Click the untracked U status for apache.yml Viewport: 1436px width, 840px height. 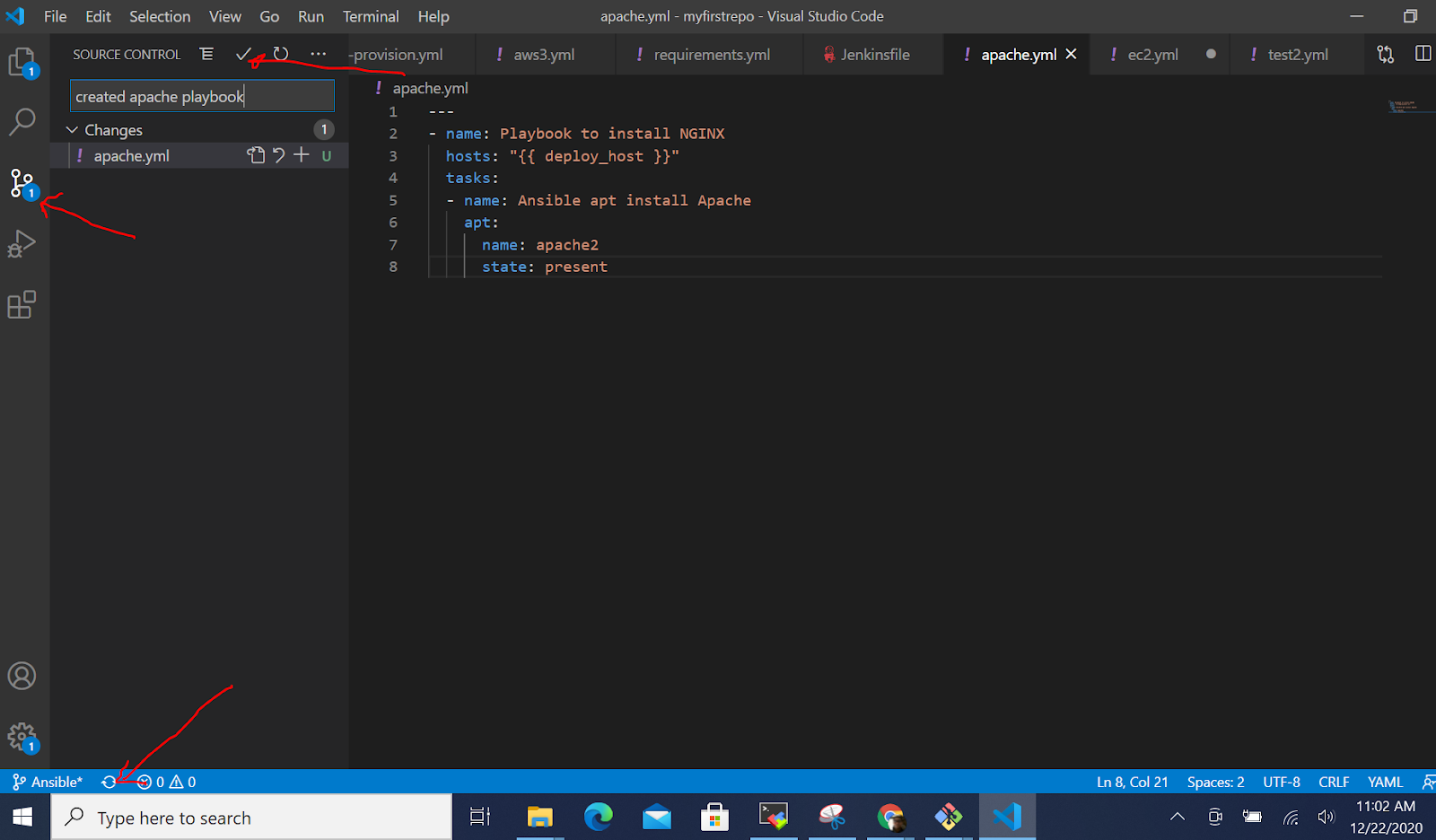327,155
